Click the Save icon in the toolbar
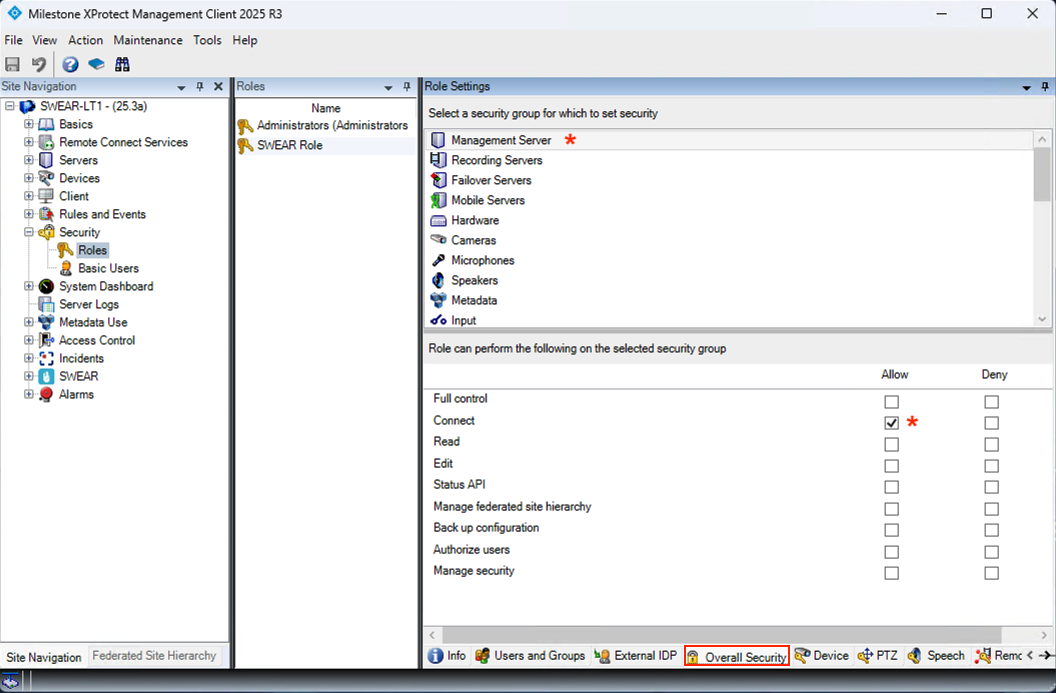 click(x=13, y=64)
